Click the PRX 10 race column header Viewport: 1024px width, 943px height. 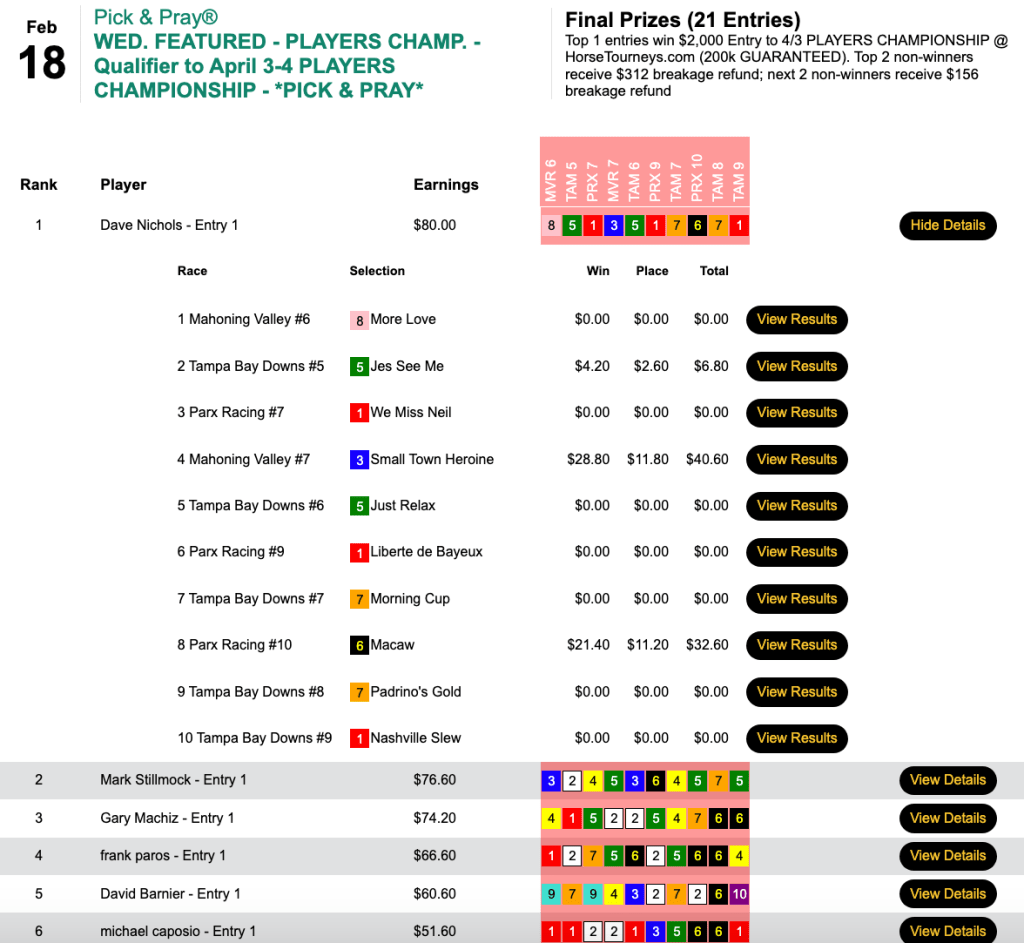click(697, 175)
